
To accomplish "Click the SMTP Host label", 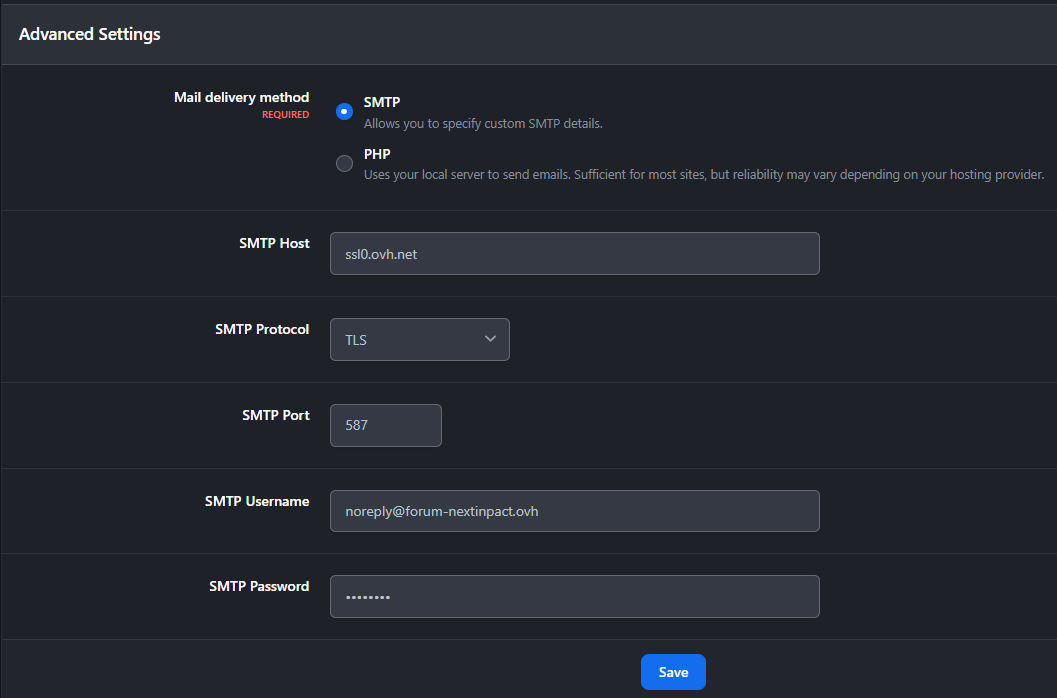I will 274,243.
